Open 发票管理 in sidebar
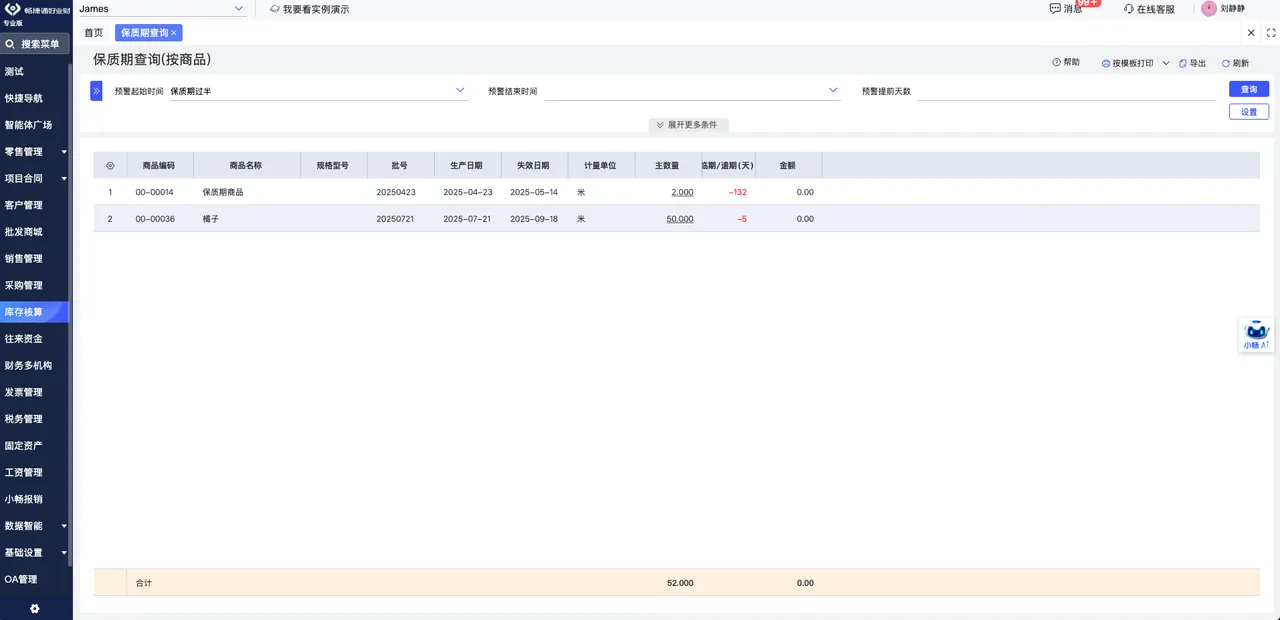This screenshot has height=620, width=1280. [x=24, y=392]
